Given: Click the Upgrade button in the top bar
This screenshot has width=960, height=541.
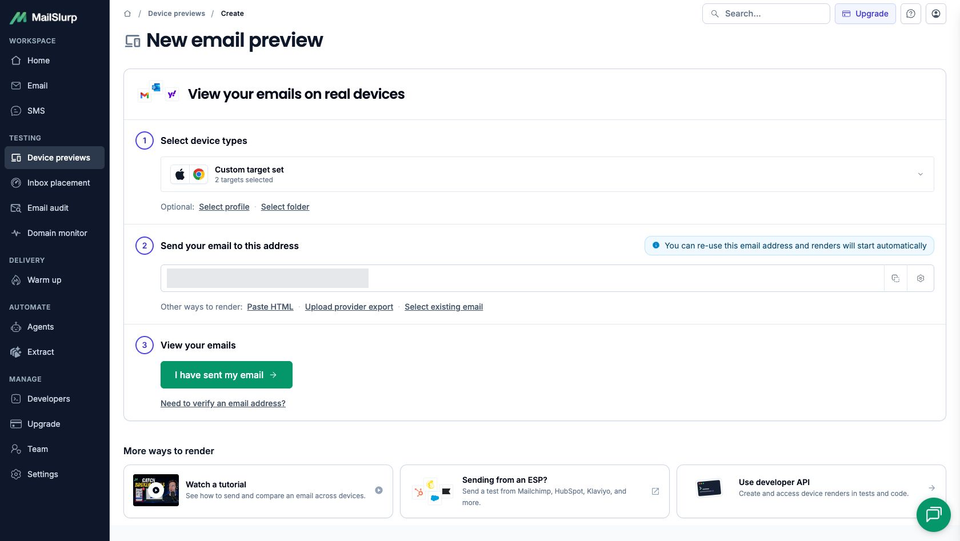Looking at the screenshot, I should click(x=865, y=13).
